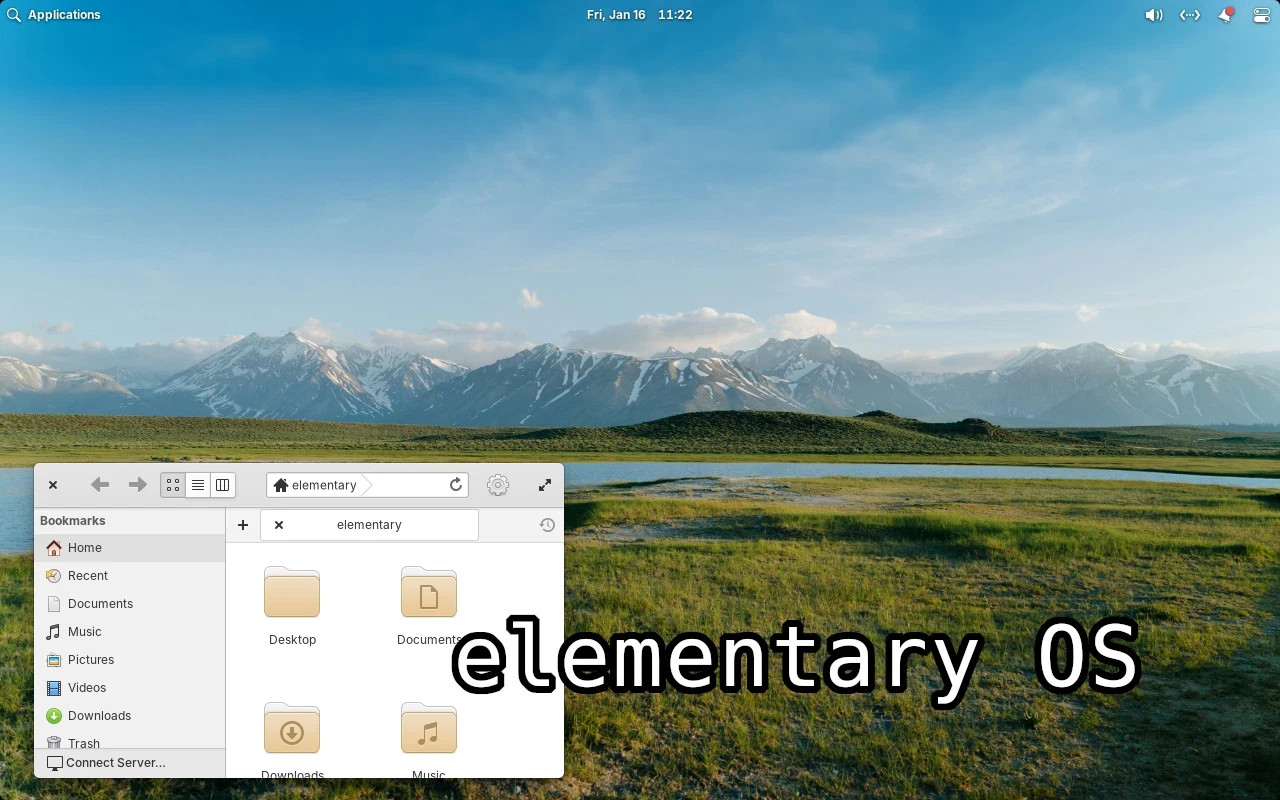Open Downloads bookmark in the sidebar

point(130,716)
